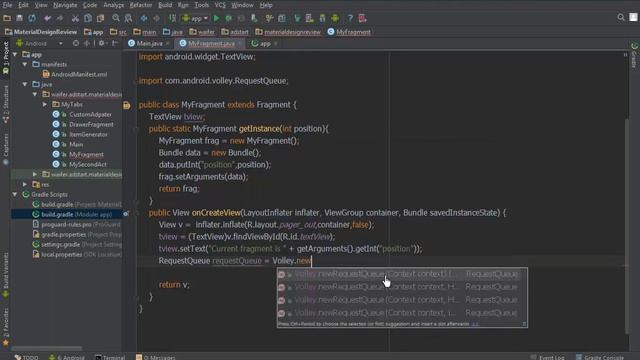Expand the MyTabs package node
Viewport: 640px width, 360px height.
click(x=45, y=104)
